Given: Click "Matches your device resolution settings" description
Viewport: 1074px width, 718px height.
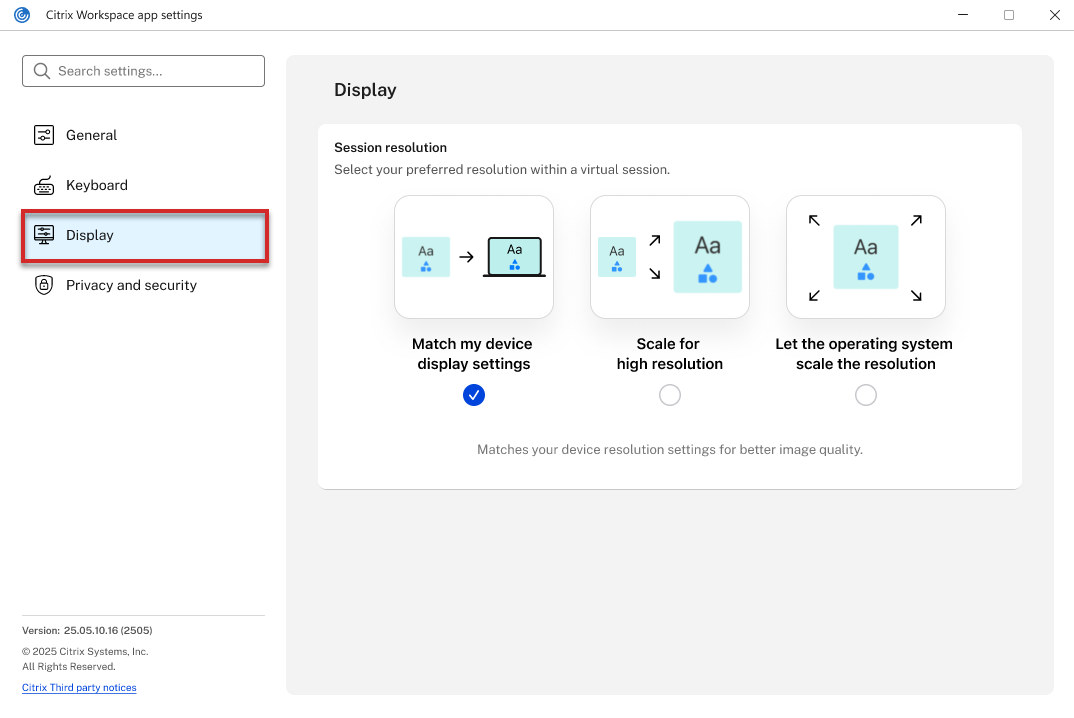Looking at the screenshot, I should pyautogui.click(x=670, y=449).
